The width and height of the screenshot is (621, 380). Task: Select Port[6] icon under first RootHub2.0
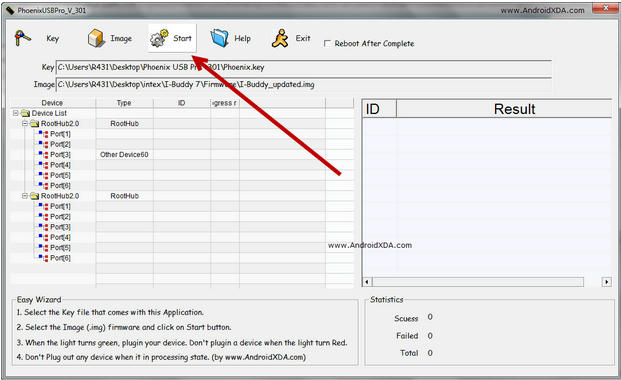44,185
